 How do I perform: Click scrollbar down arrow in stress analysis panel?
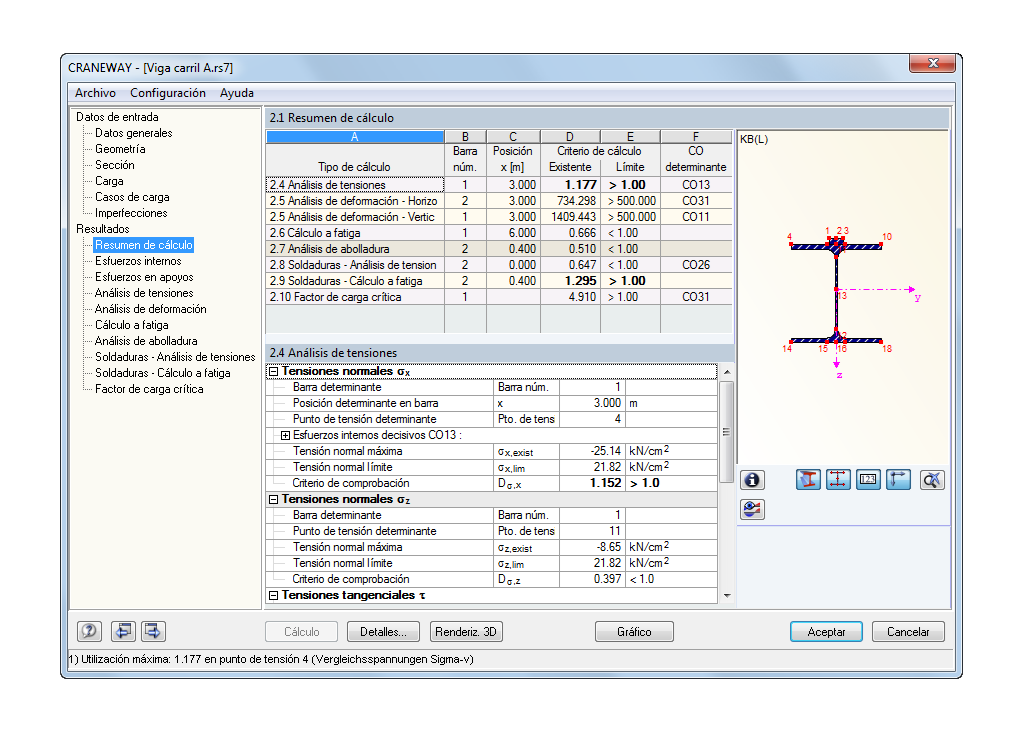(x=726, y=596)
